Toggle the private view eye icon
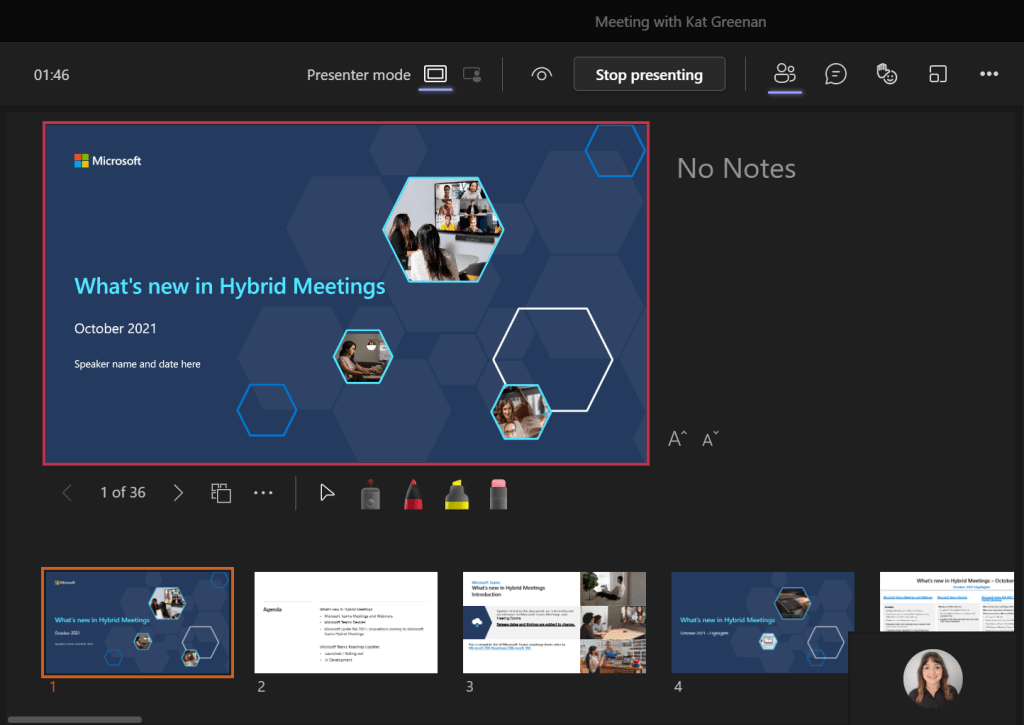The image size is (1024, 725). [x=541, y=73]
